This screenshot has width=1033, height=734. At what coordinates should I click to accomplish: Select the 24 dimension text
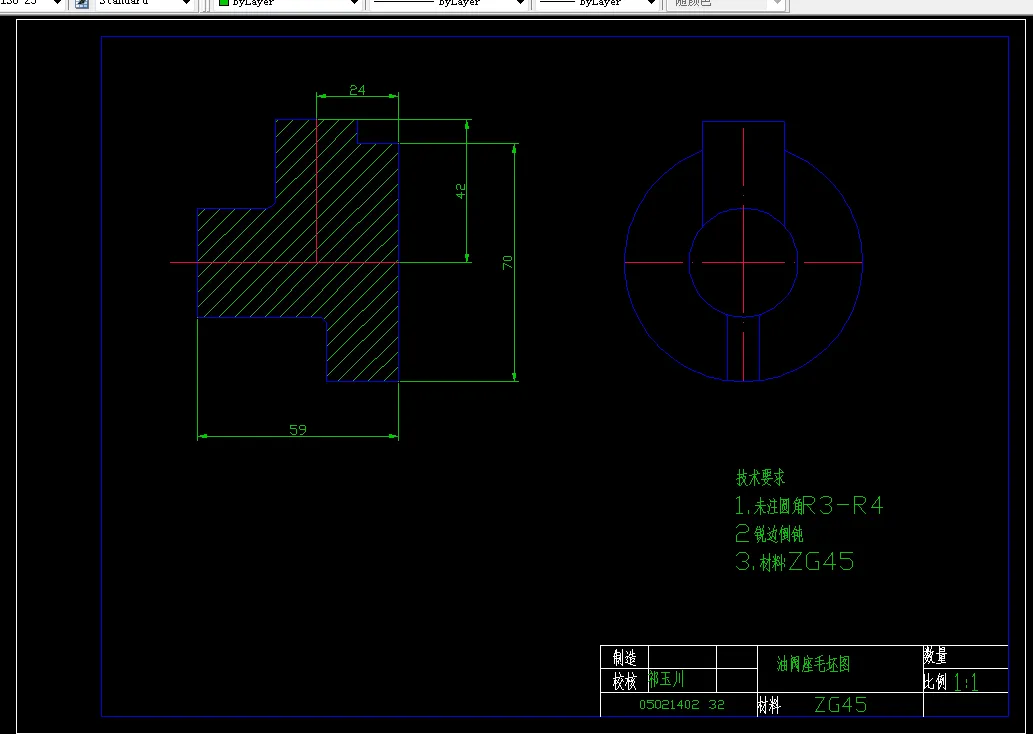(x=357, y=90)
